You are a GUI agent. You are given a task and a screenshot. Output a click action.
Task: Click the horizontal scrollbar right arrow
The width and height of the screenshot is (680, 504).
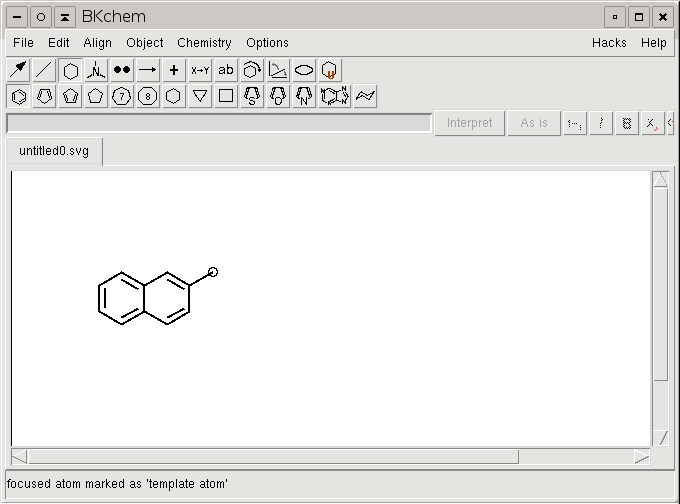(641, 457)
